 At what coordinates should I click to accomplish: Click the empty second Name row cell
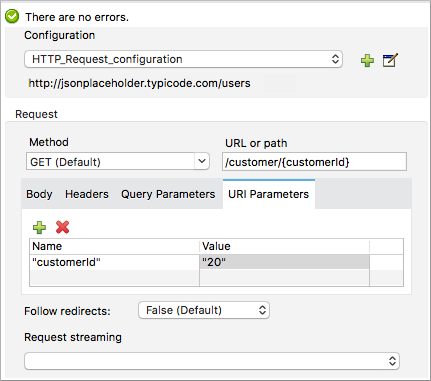[x=114, y=278]
